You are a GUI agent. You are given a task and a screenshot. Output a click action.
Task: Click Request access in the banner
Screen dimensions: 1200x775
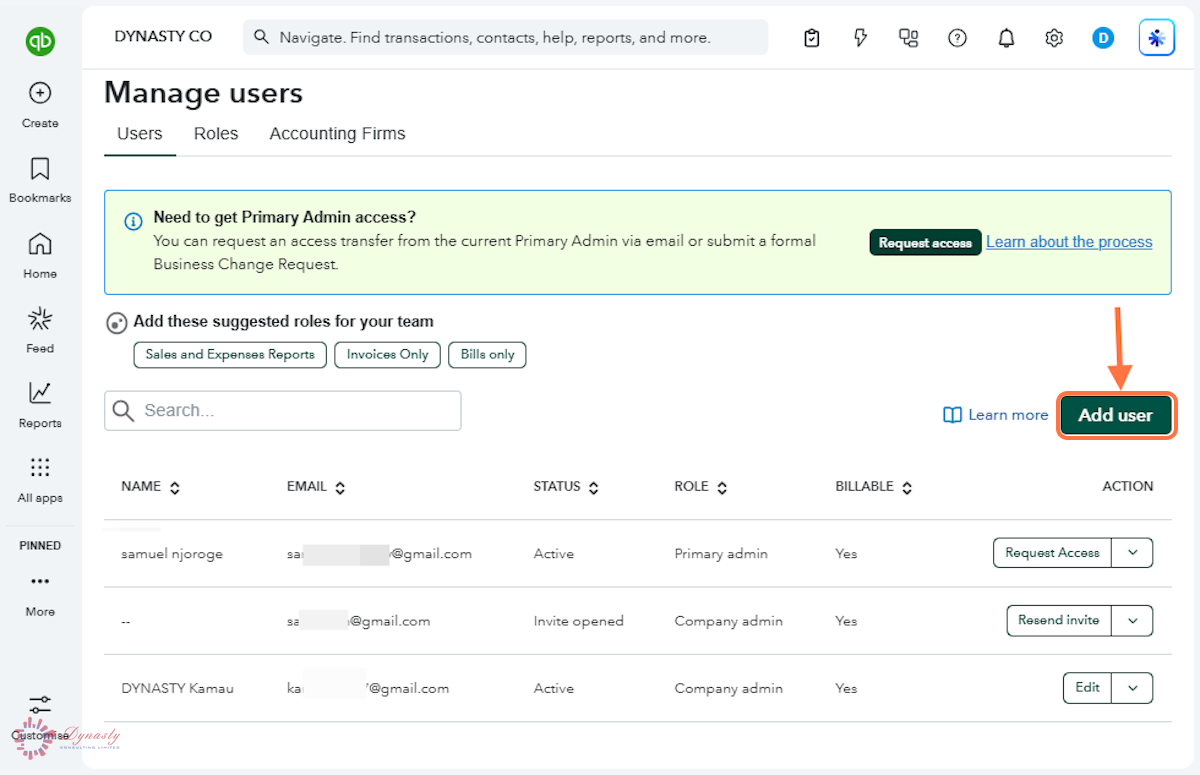tap(925, 243)
